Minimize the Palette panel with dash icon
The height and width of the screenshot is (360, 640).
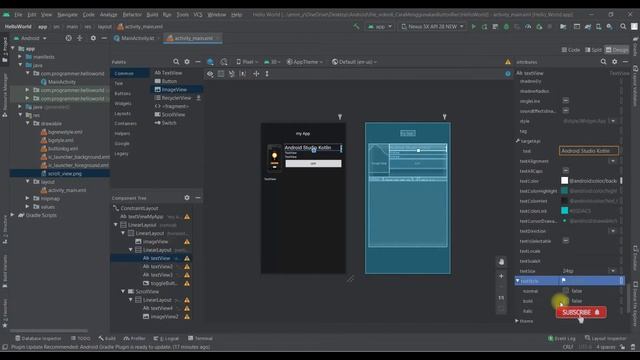pyautogui.click(x=198, y=62)
